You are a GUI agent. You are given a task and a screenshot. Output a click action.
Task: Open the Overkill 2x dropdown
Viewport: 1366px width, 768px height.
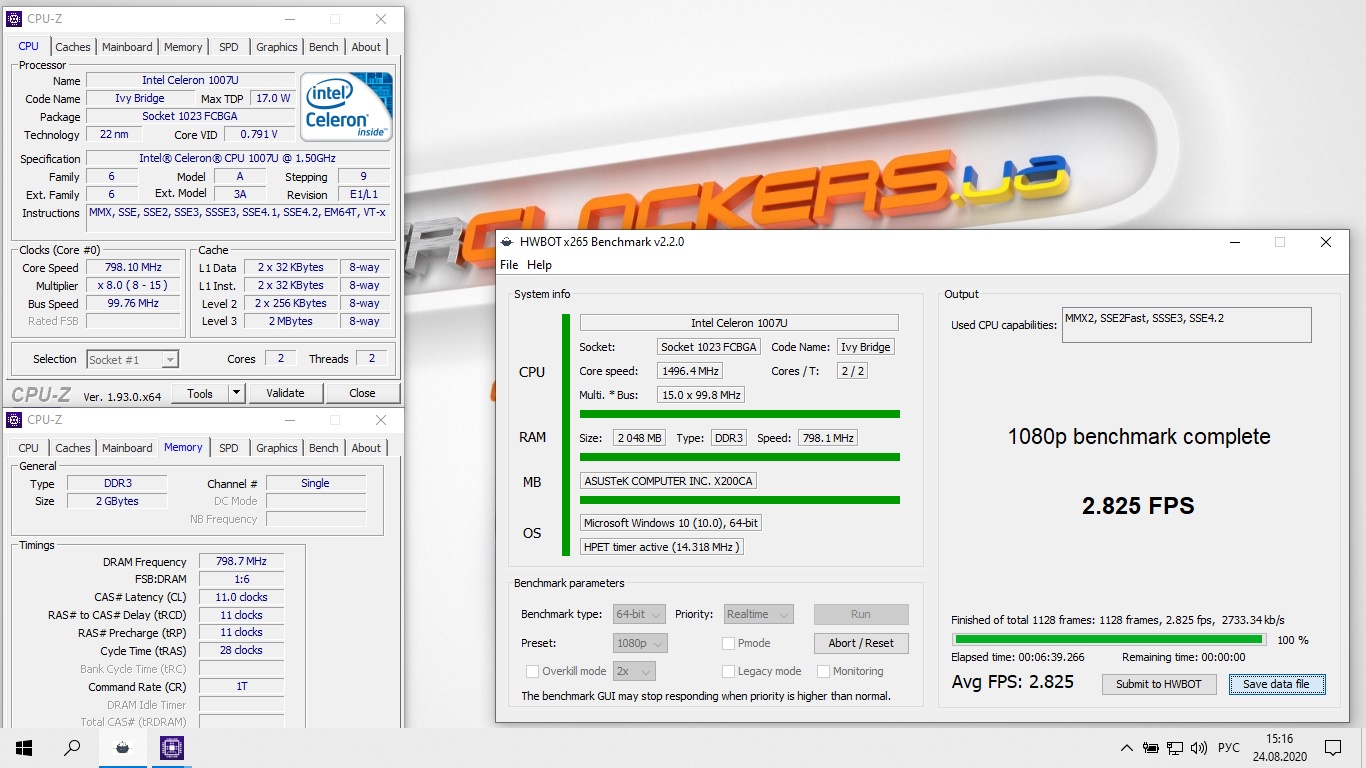tap(634, 671)
